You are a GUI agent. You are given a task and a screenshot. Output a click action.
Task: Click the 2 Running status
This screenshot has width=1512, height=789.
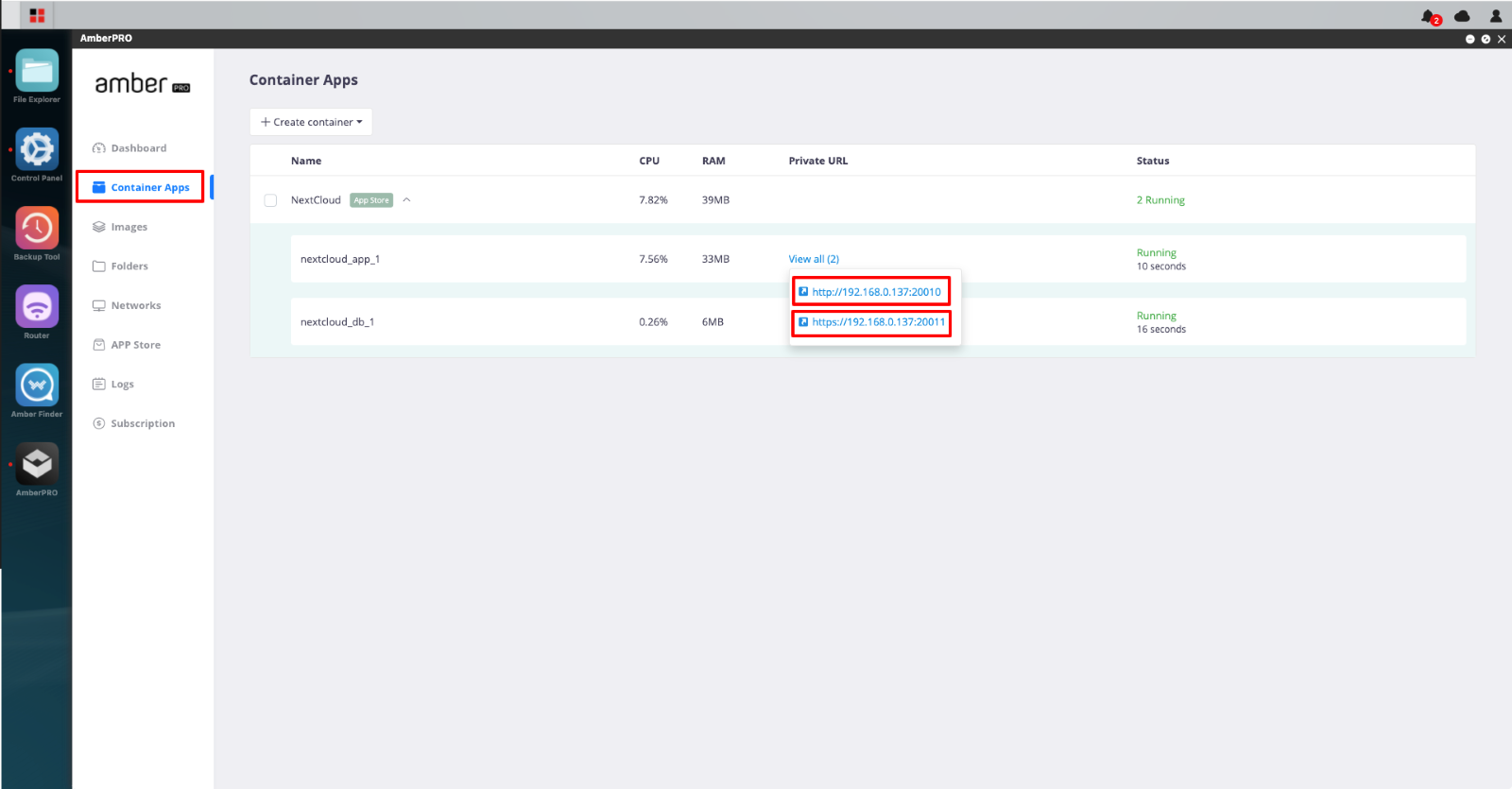coord(1160,200)
